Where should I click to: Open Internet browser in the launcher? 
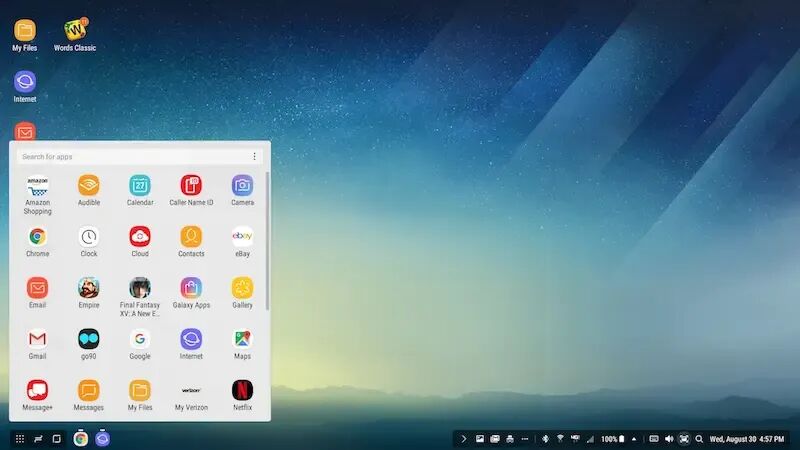pyautogui.click(x=191, y=344)
